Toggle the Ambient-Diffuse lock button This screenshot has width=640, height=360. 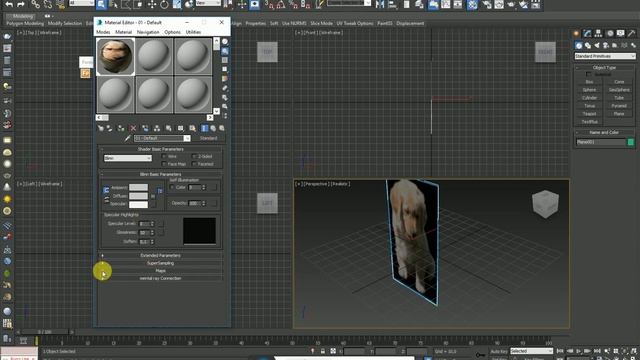tap(106, 190)
